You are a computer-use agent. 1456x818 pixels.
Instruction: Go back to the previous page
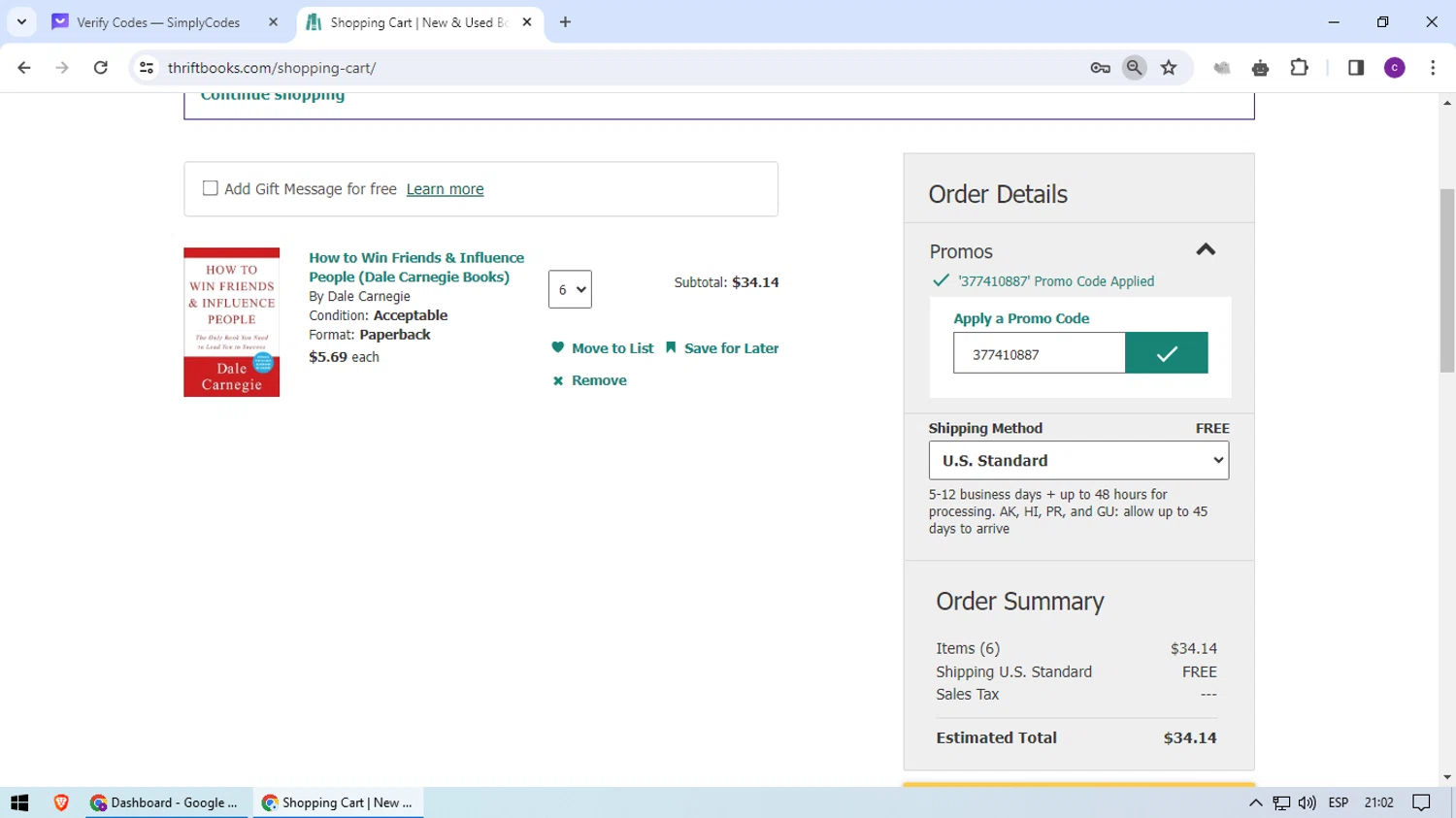[24, 68]
